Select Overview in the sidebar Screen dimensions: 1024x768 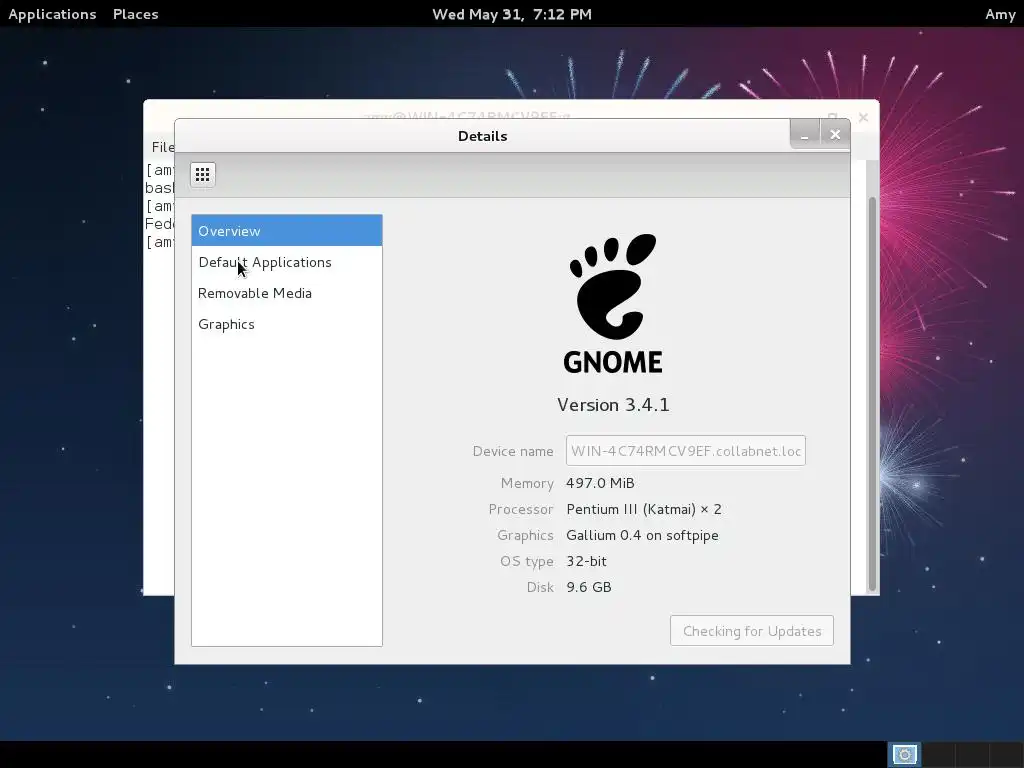point(287,231)
